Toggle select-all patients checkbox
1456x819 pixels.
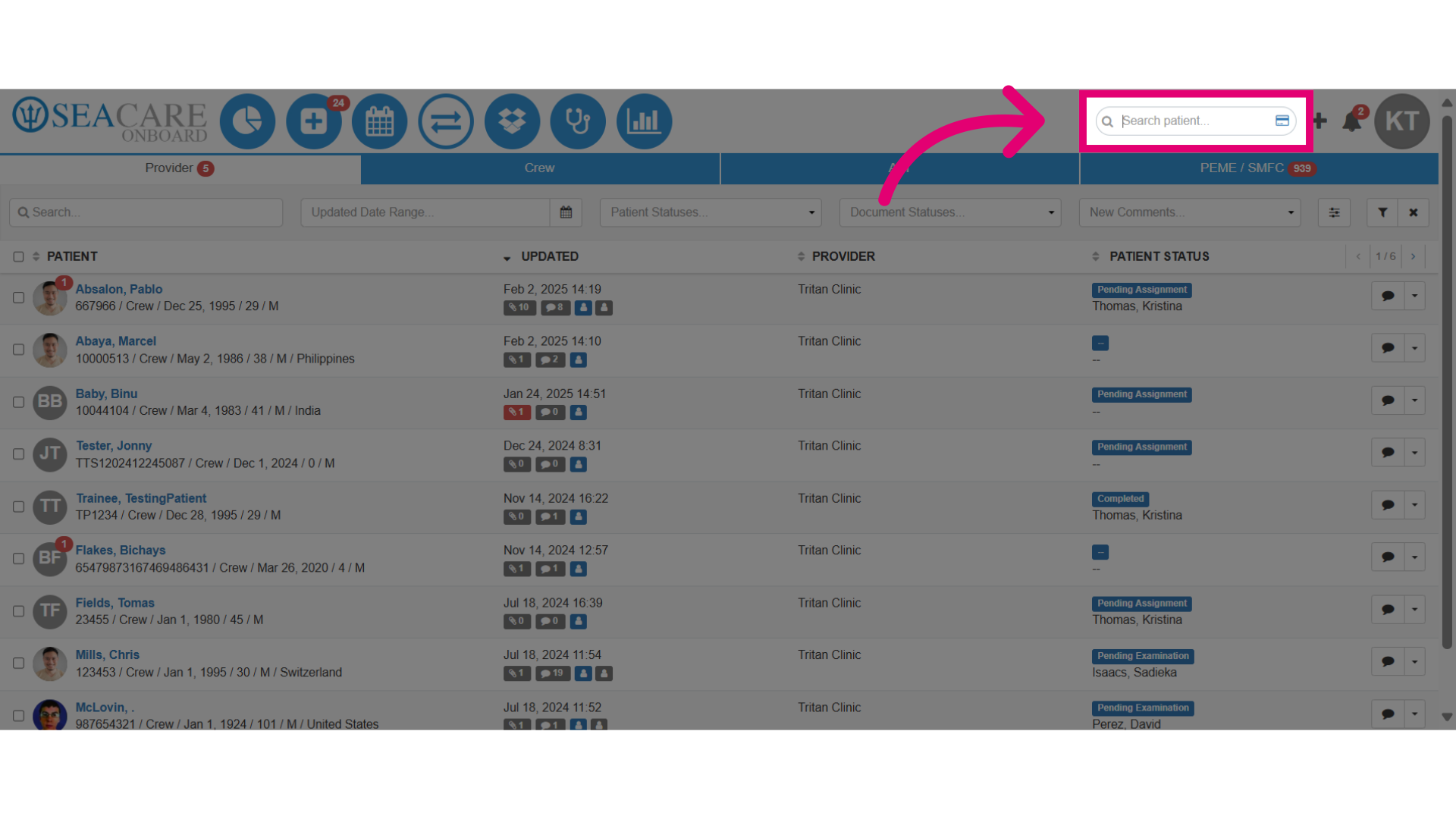tap(18, 256)
